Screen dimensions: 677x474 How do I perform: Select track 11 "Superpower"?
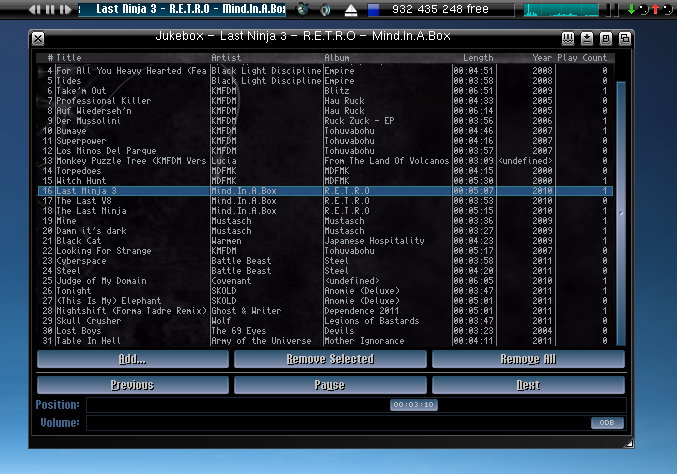tap(325, 141)
